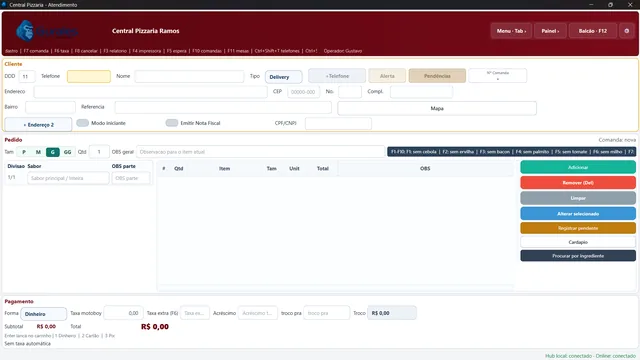The image size is (640, 360).
Task: Click Registrar pendente button
Action: (x=578, y=228)
